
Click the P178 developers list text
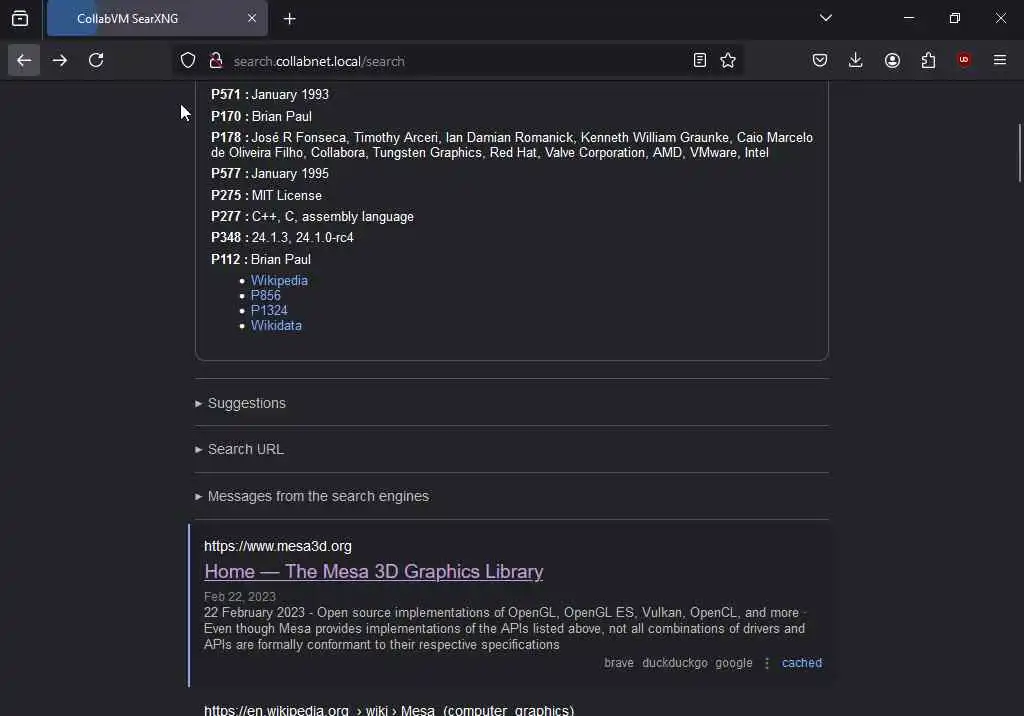(x=512, y=145)
